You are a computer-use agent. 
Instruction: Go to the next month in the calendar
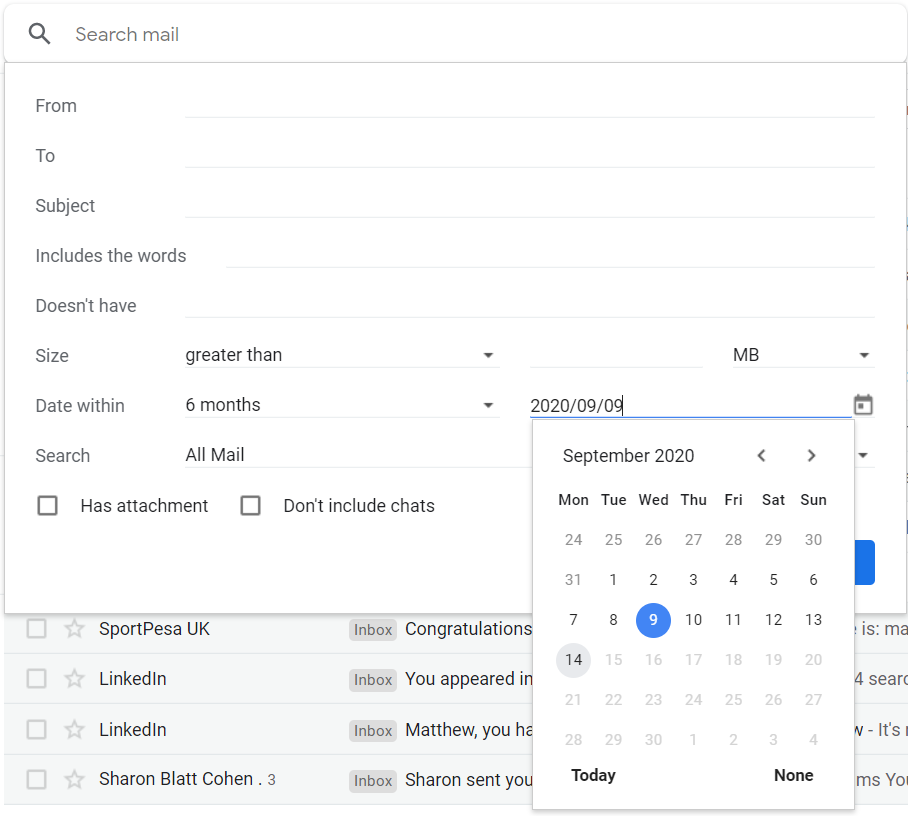click(811, 455)
